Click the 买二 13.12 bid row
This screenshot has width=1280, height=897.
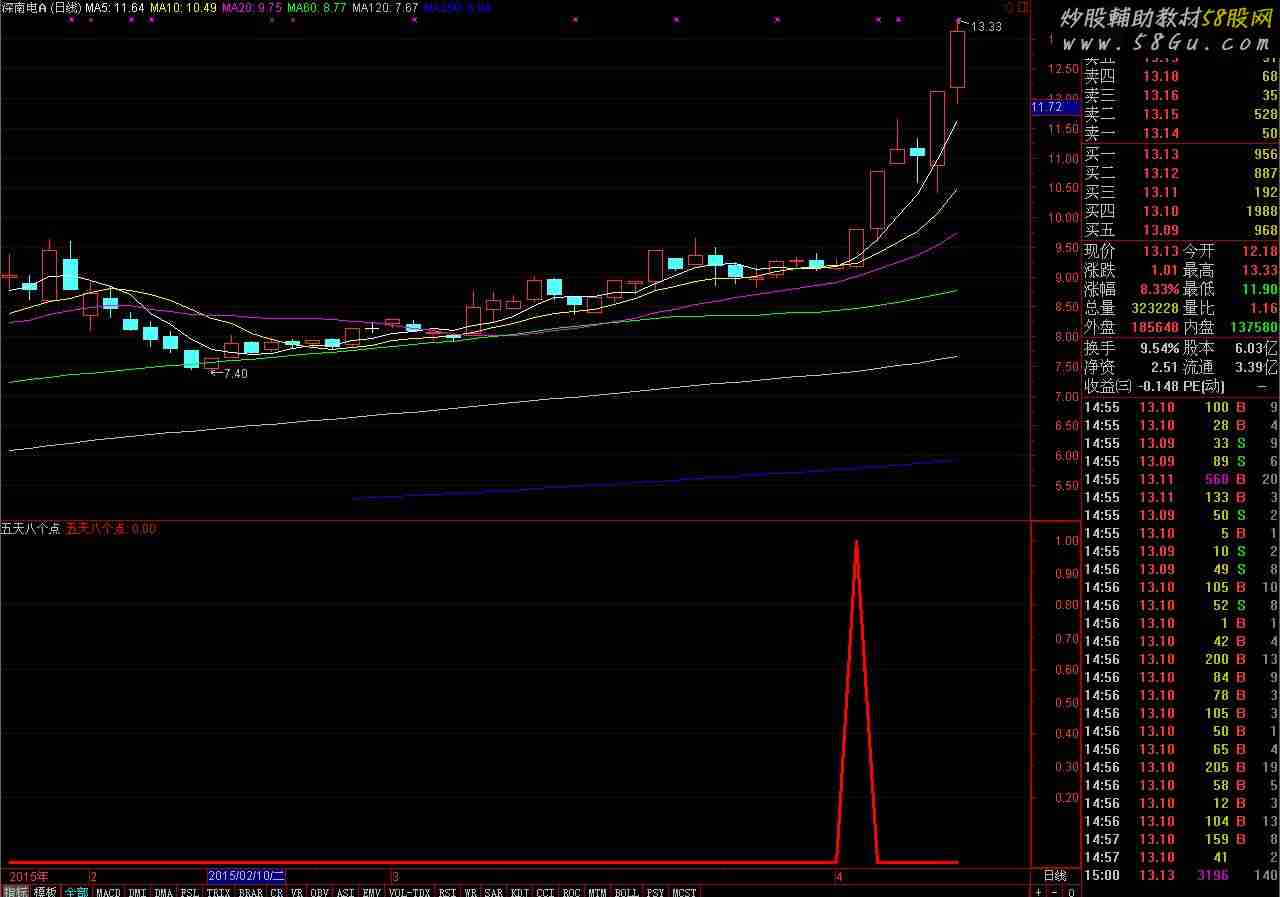[1181, 173]
